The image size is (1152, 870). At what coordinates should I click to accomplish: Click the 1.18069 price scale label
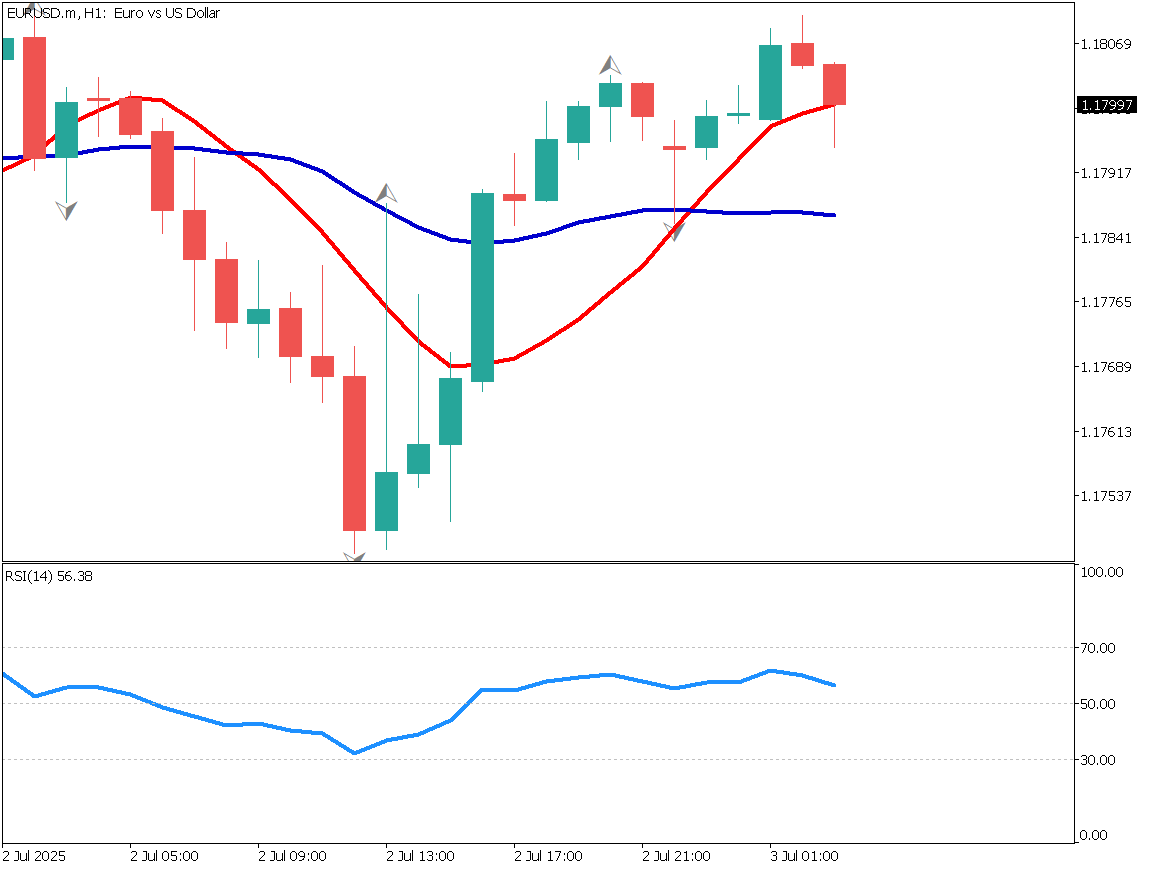pos(1105,43)
